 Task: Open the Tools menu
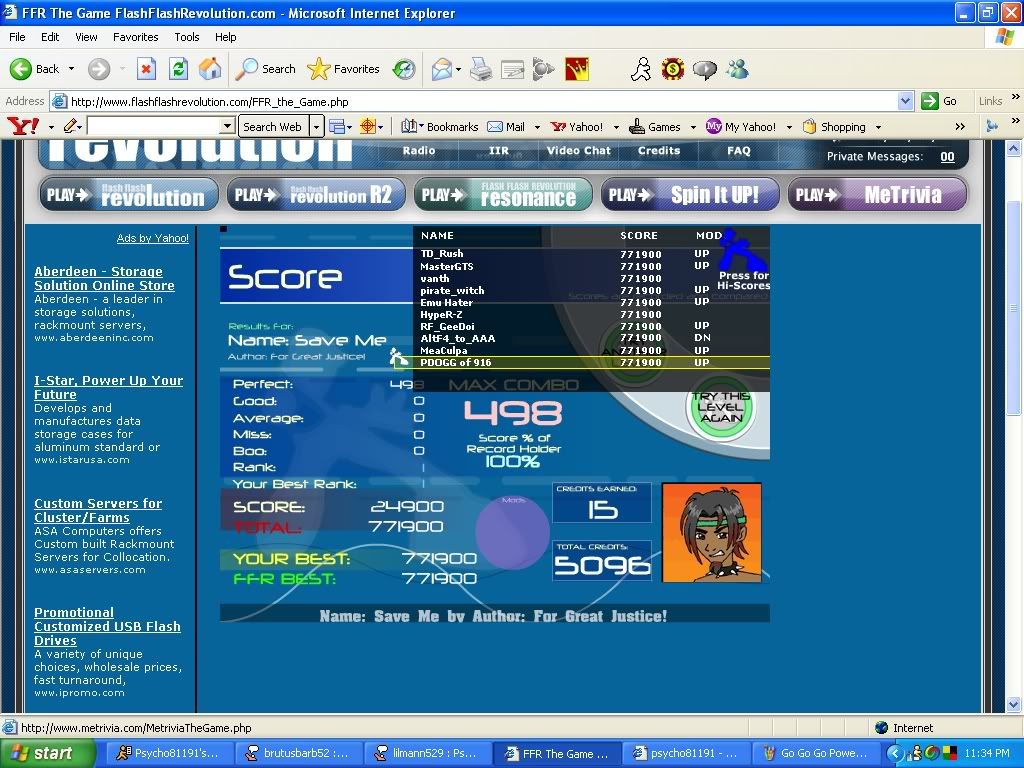(x=187, y=37)
